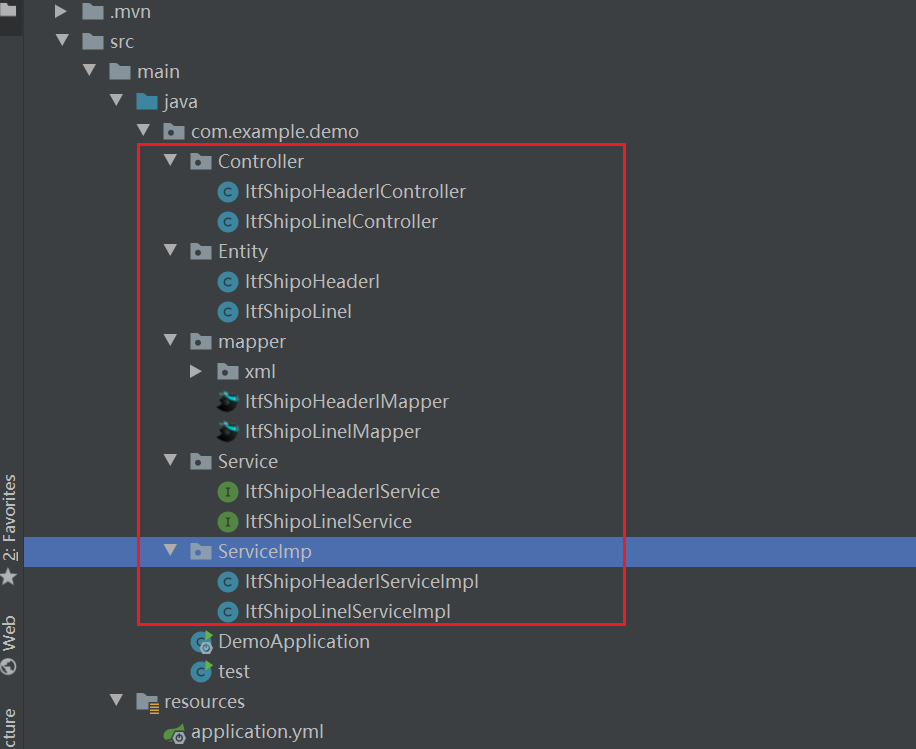This screenshot has width=916, height=749.
Task: Select the ServiceImp package label
Action: 265,552
